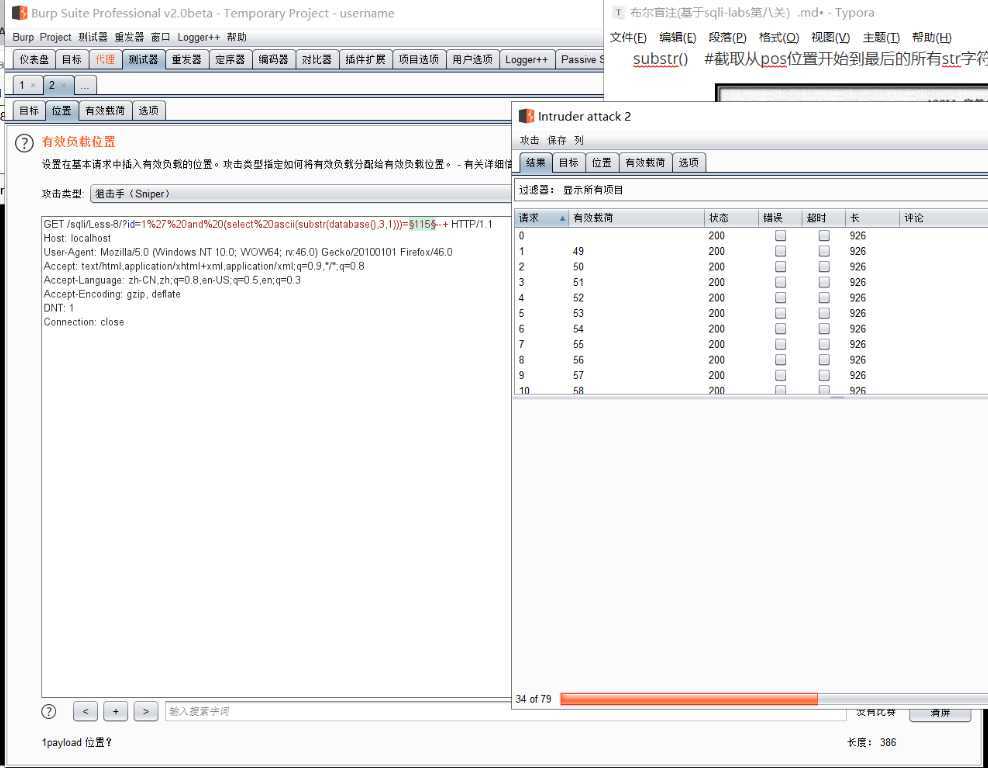Open Options tab in attack window
Image resolution: width=988 pixels, height=768 pixels.
click(x=689, y=163)
